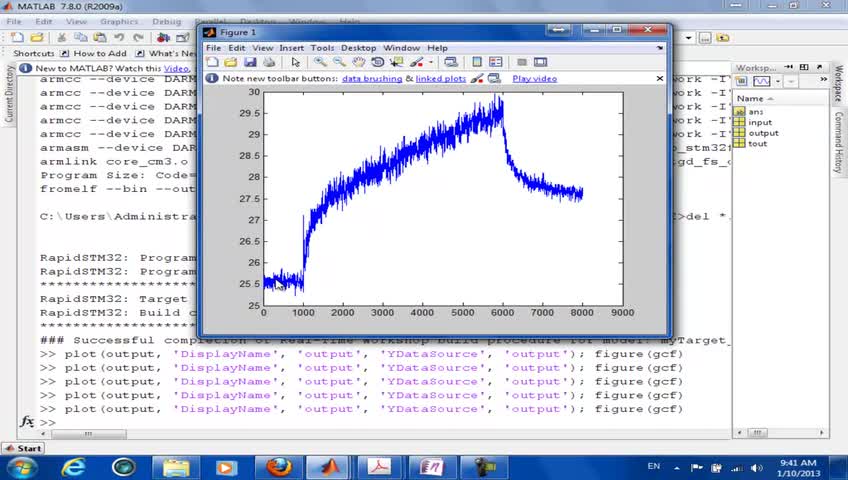
Task: Expand the current directory dropdown arrow
Action: (688, 38)
